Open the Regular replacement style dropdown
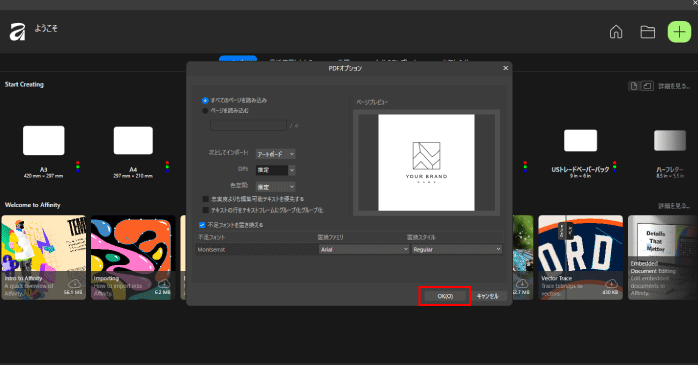Screen dimensions: 698x365 click(457, 249)
